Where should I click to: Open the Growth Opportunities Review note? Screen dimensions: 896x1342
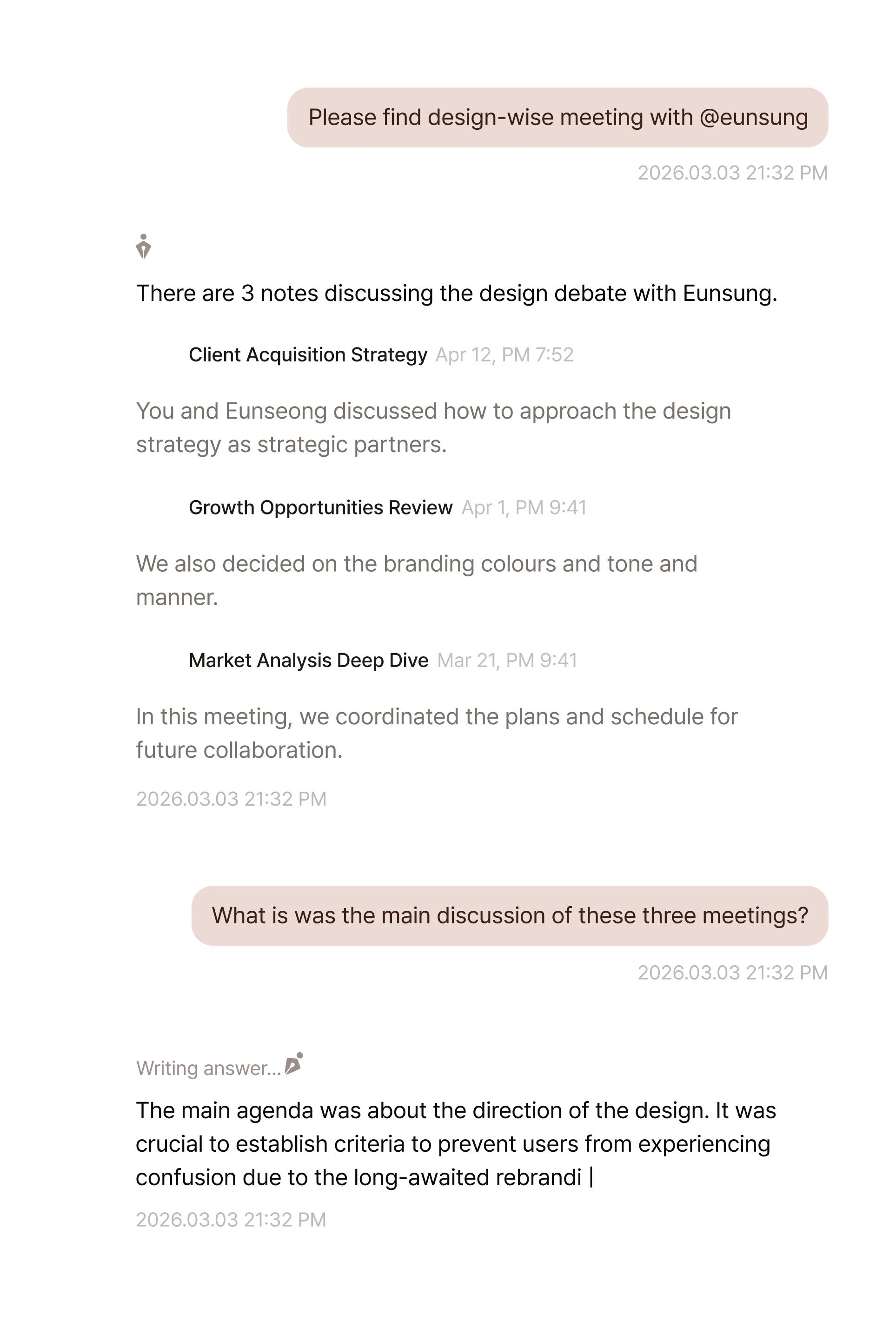[x=320, y=507]
